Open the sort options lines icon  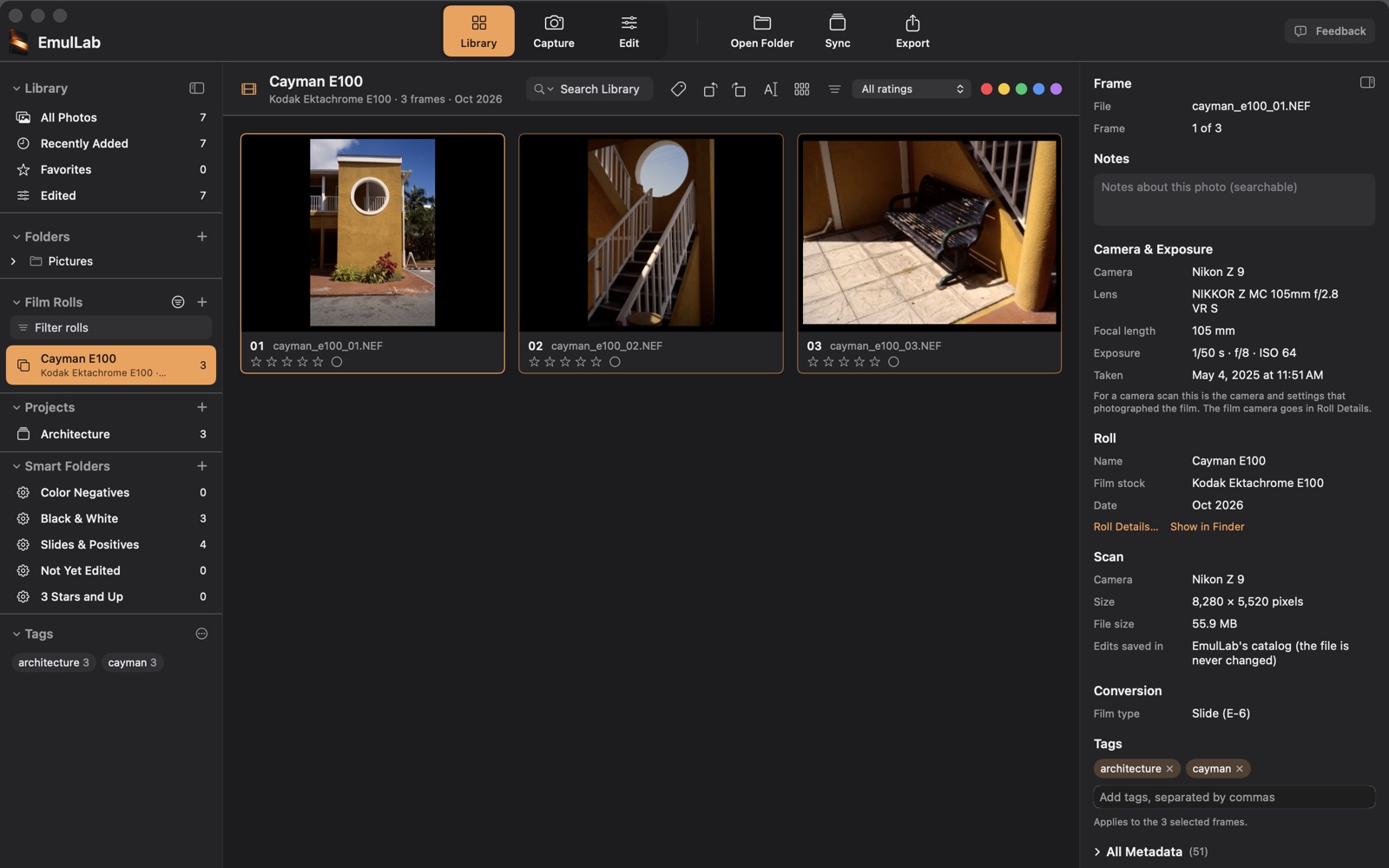coord(834,89)
